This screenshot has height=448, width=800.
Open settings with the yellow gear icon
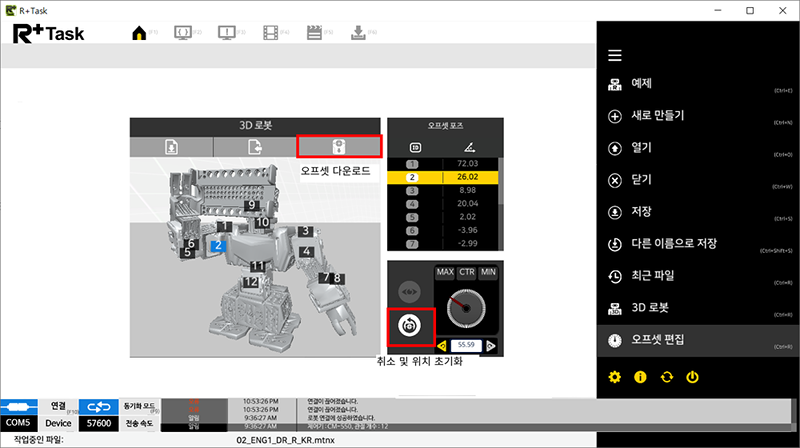(x=614, y=377)
